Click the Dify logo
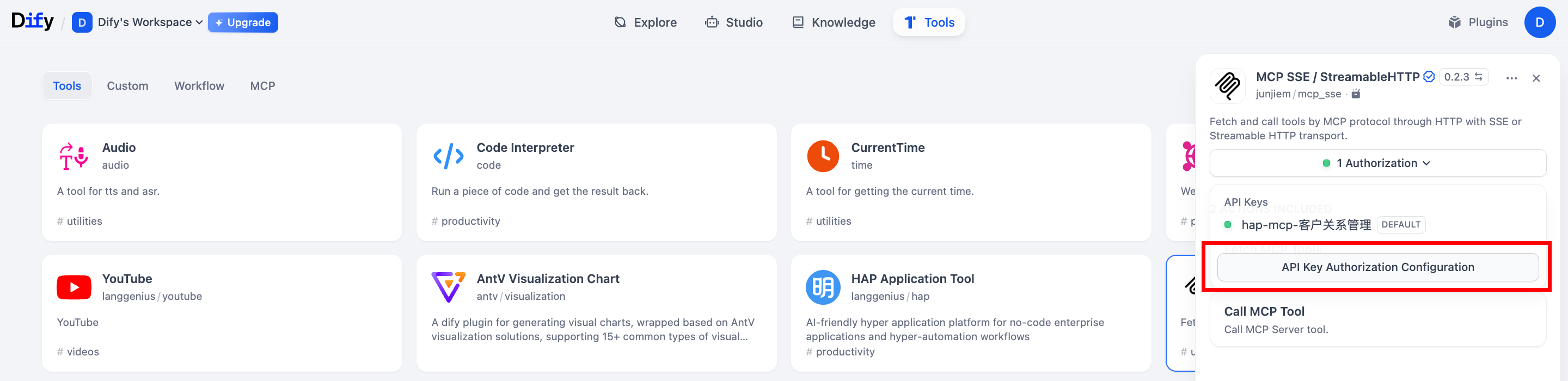This screenshot has width=1568, height=381. (32, 21)
